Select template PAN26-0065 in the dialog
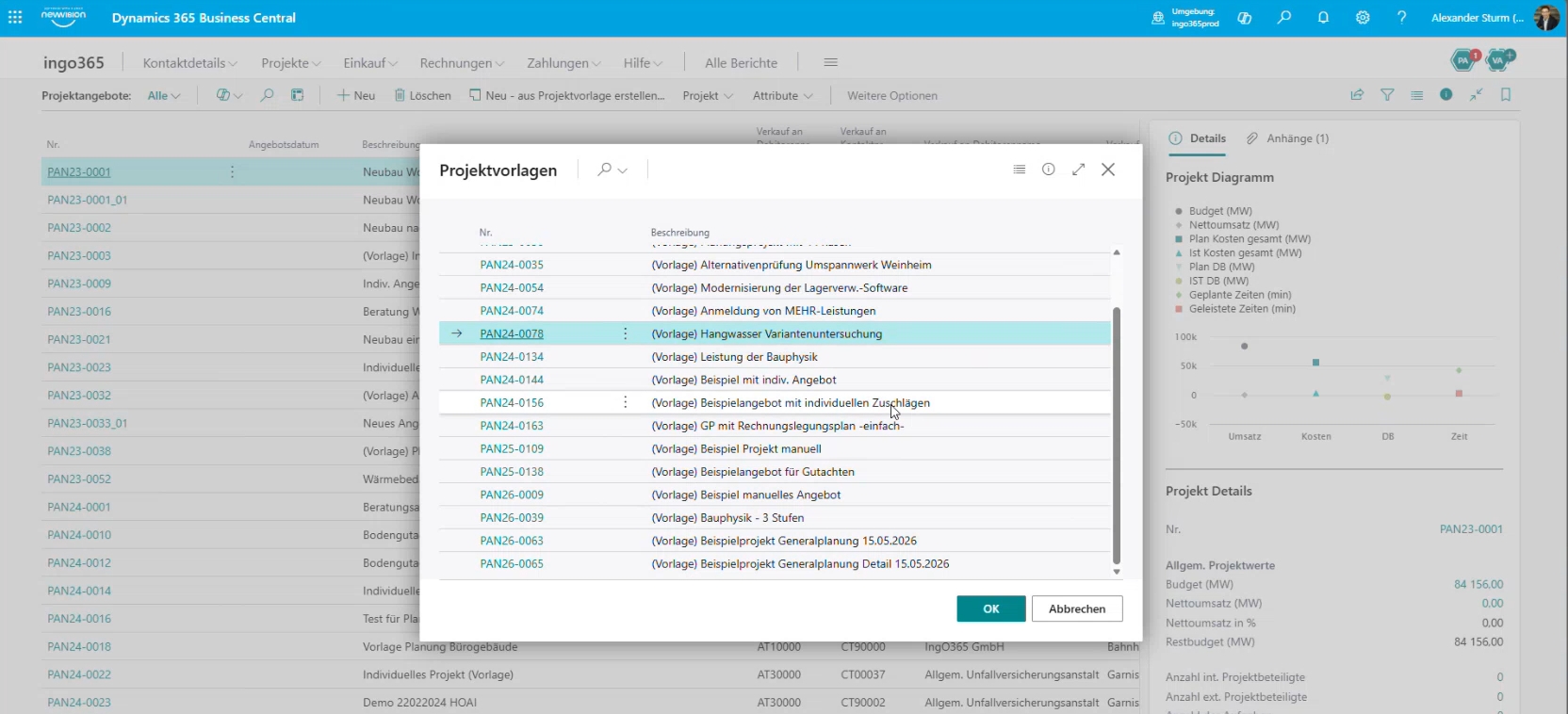This screenshot has height=714, width=1568. click(x=512, y=563)
